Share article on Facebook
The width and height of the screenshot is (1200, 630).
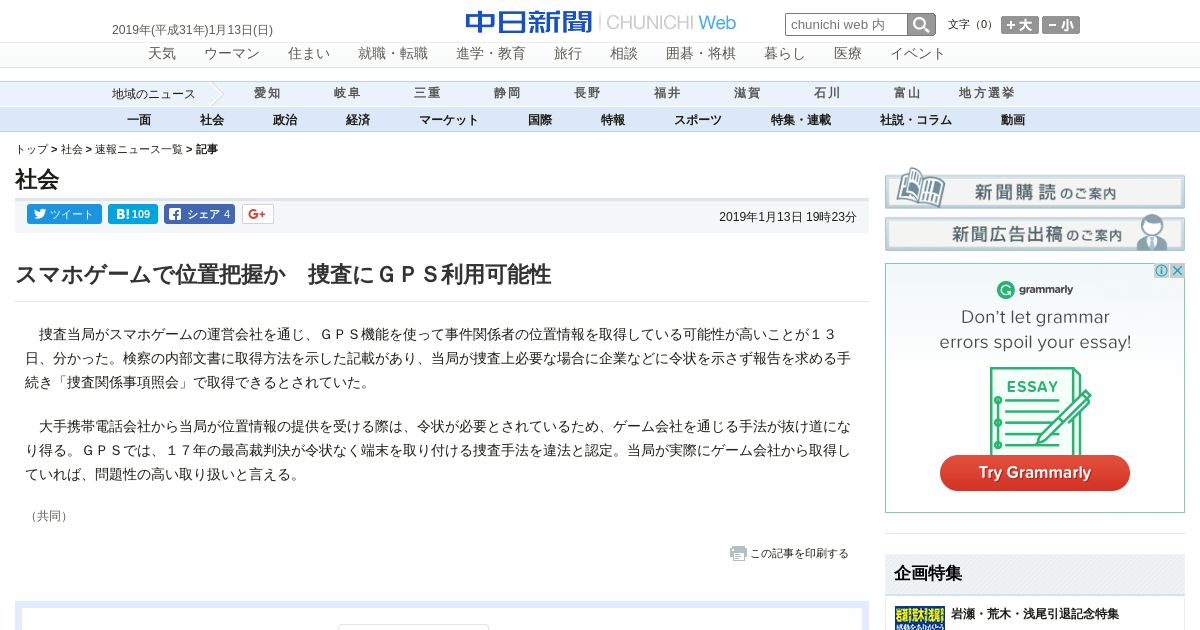(x=199, y=214)
